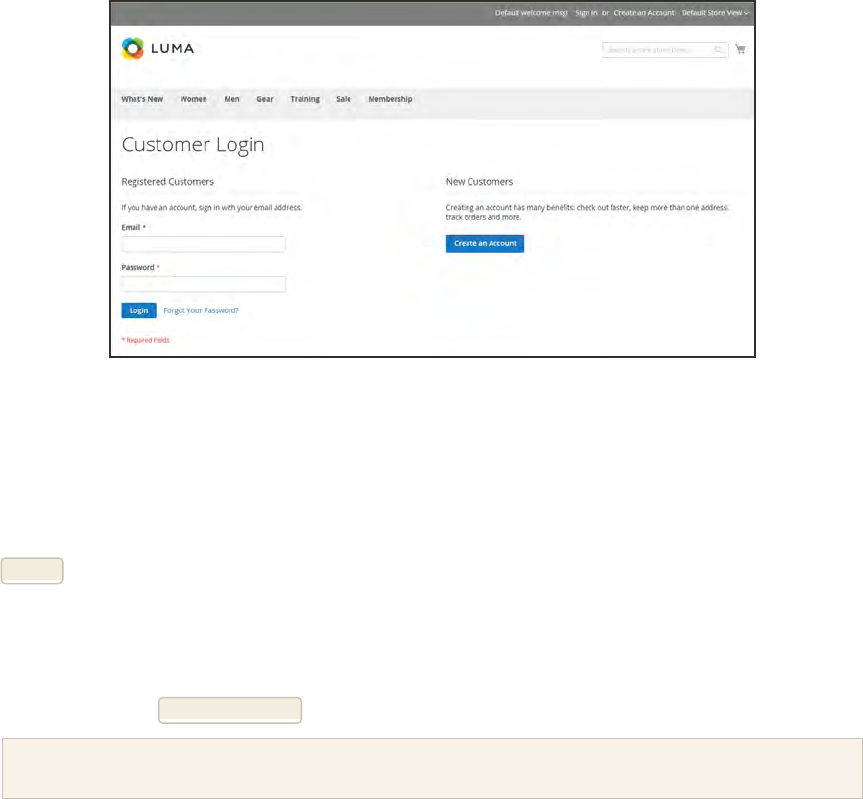The height and width of the screenshot is (799, 863).
Task: Open the Sale menu
Action: click(x=343, y=99)
